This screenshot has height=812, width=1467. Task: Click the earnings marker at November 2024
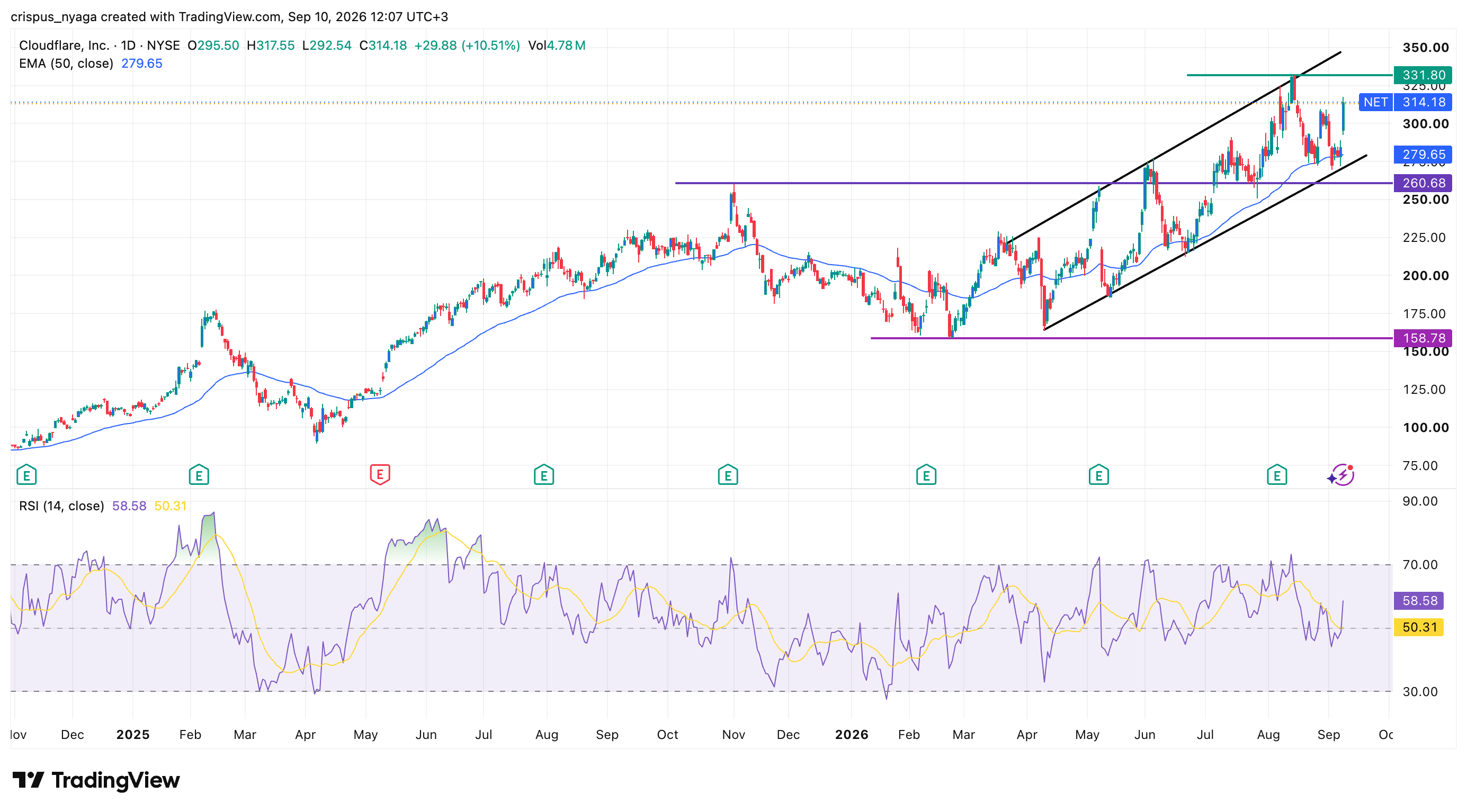pos(26,475)
